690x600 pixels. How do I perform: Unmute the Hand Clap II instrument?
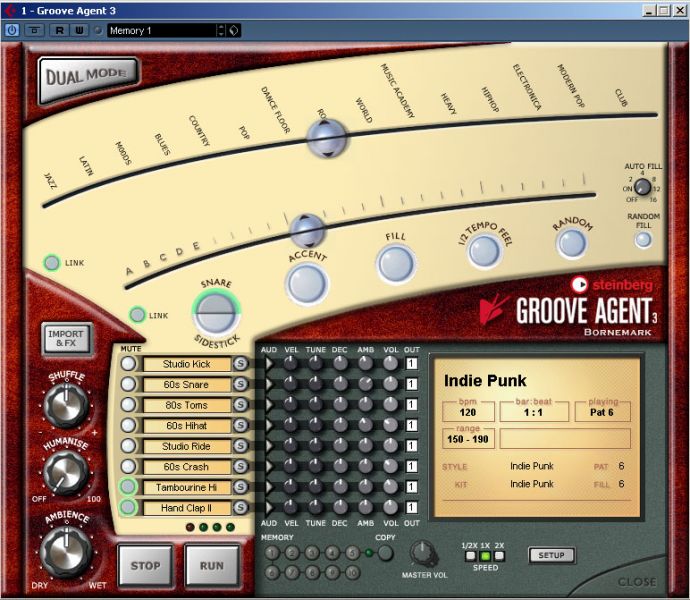(128, 507)
